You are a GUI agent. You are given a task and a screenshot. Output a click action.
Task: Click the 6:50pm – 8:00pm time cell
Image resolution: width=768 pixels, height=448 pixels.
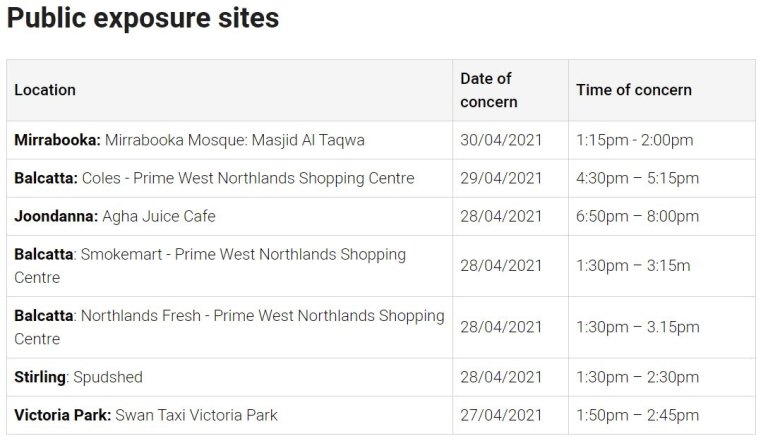pos(637,216)
